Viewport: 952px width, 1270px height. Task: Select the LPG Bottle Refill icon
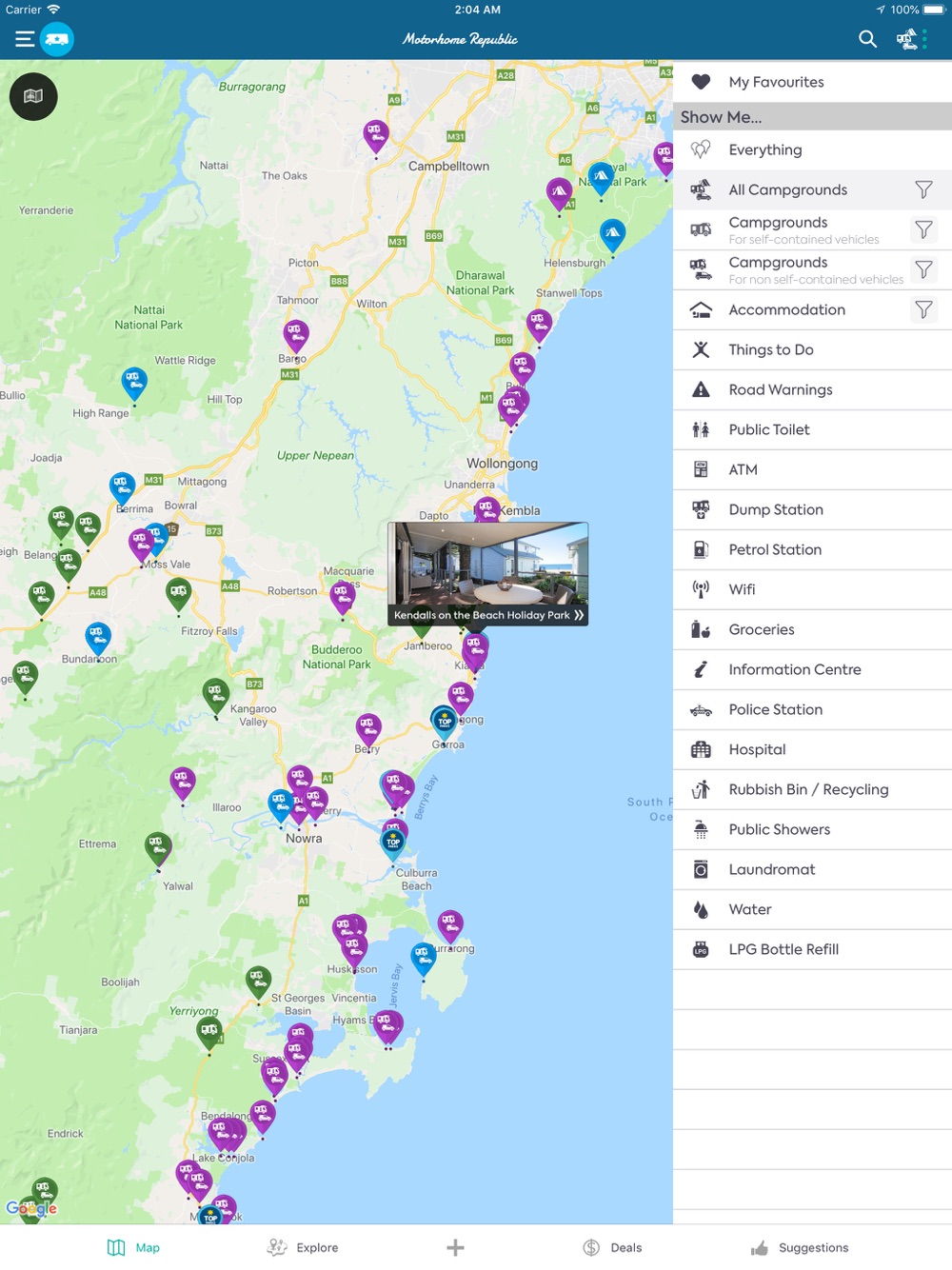pyautogui.click(x=701, y=949)
